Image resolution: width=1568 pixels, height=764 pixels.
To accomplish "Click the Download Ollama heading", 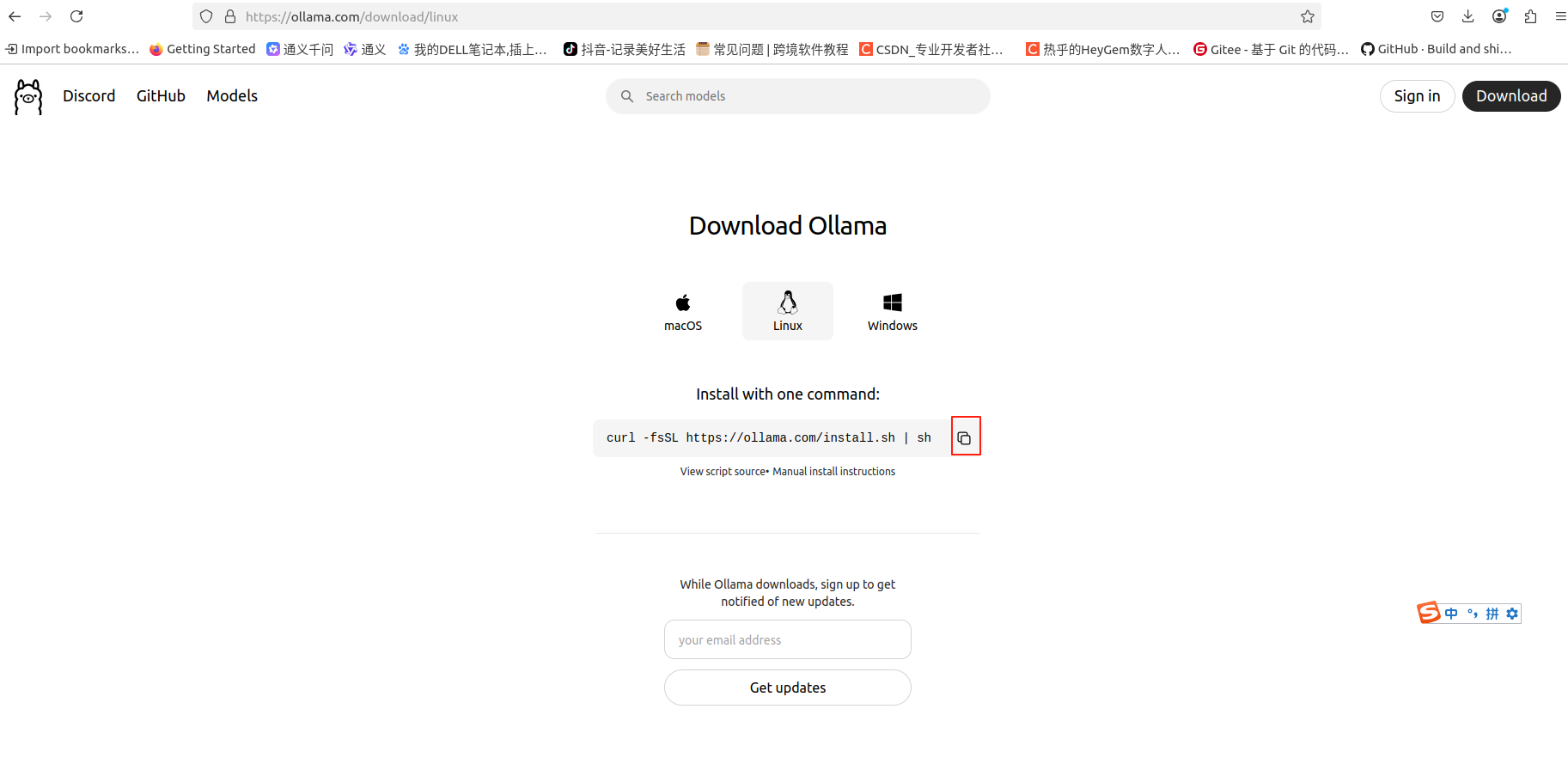I will click(788, 225).
